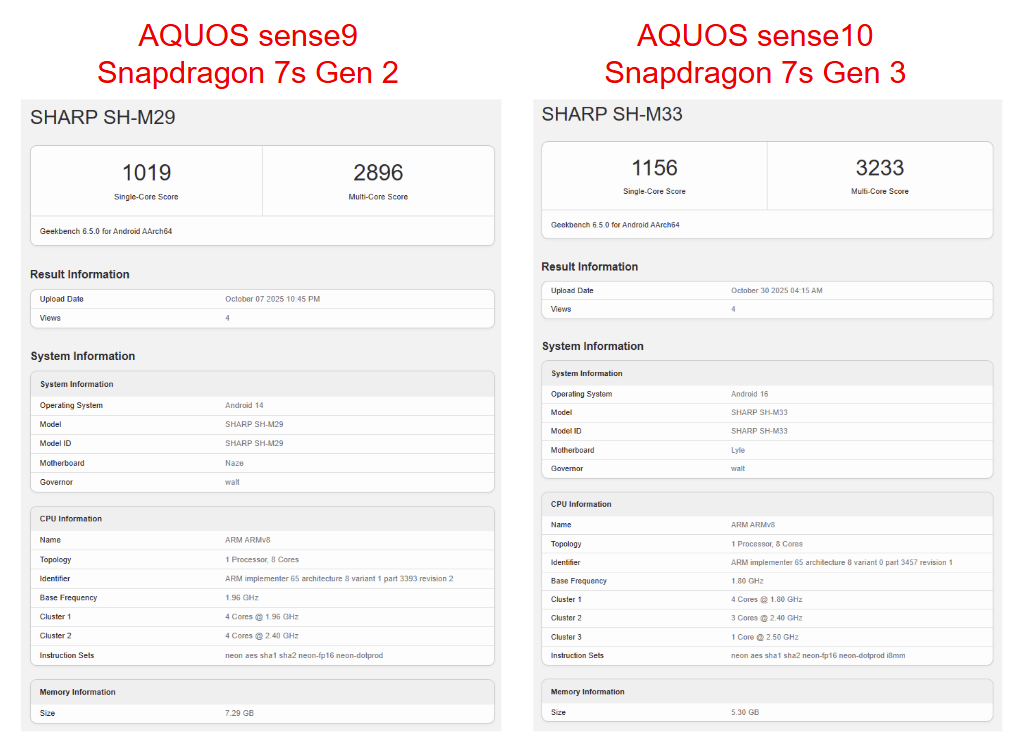
Task: Click the 2896 multi-core score
Action: click(378, 172)
